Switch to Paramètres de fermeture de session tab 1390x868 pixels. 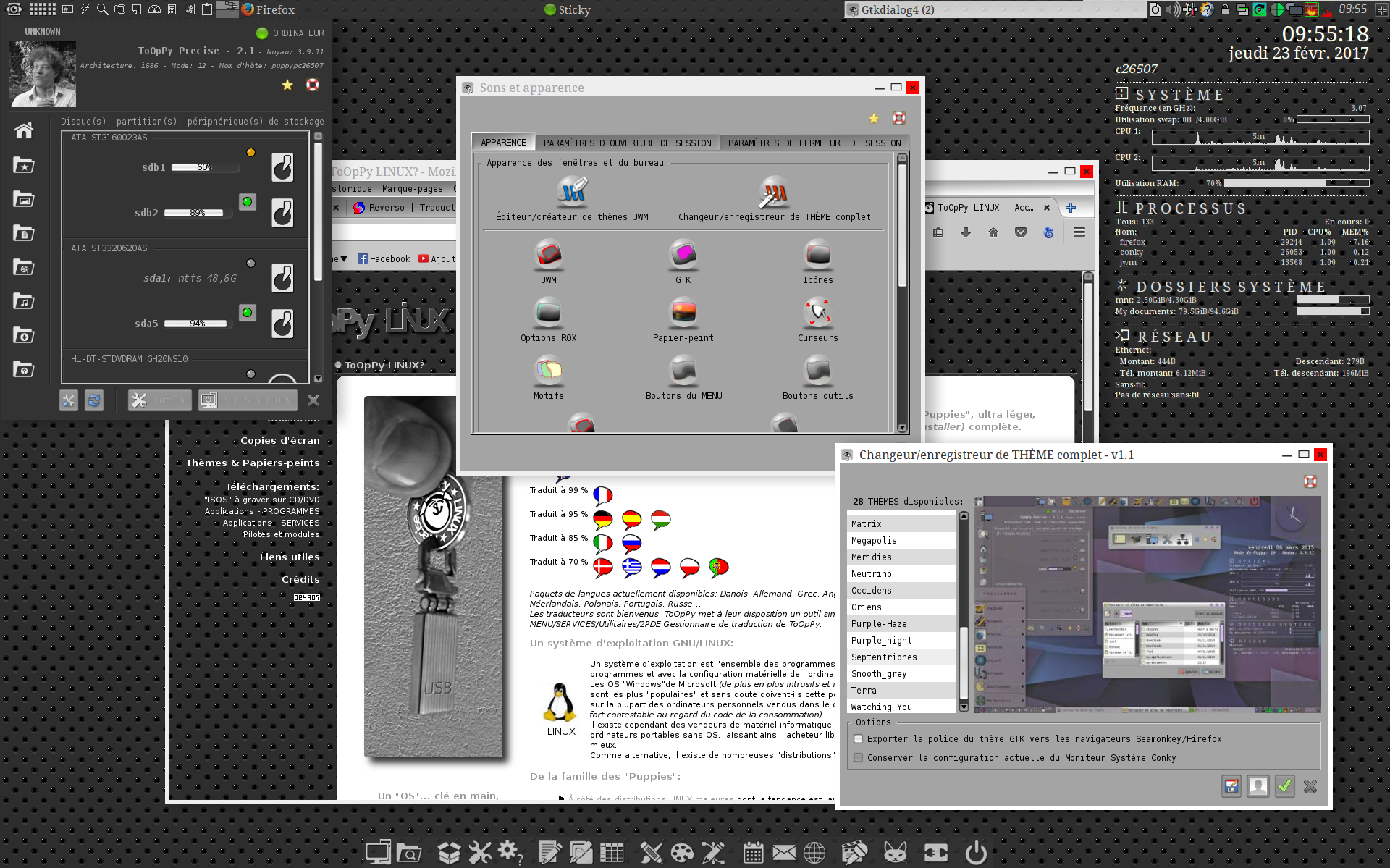point(814,143)
